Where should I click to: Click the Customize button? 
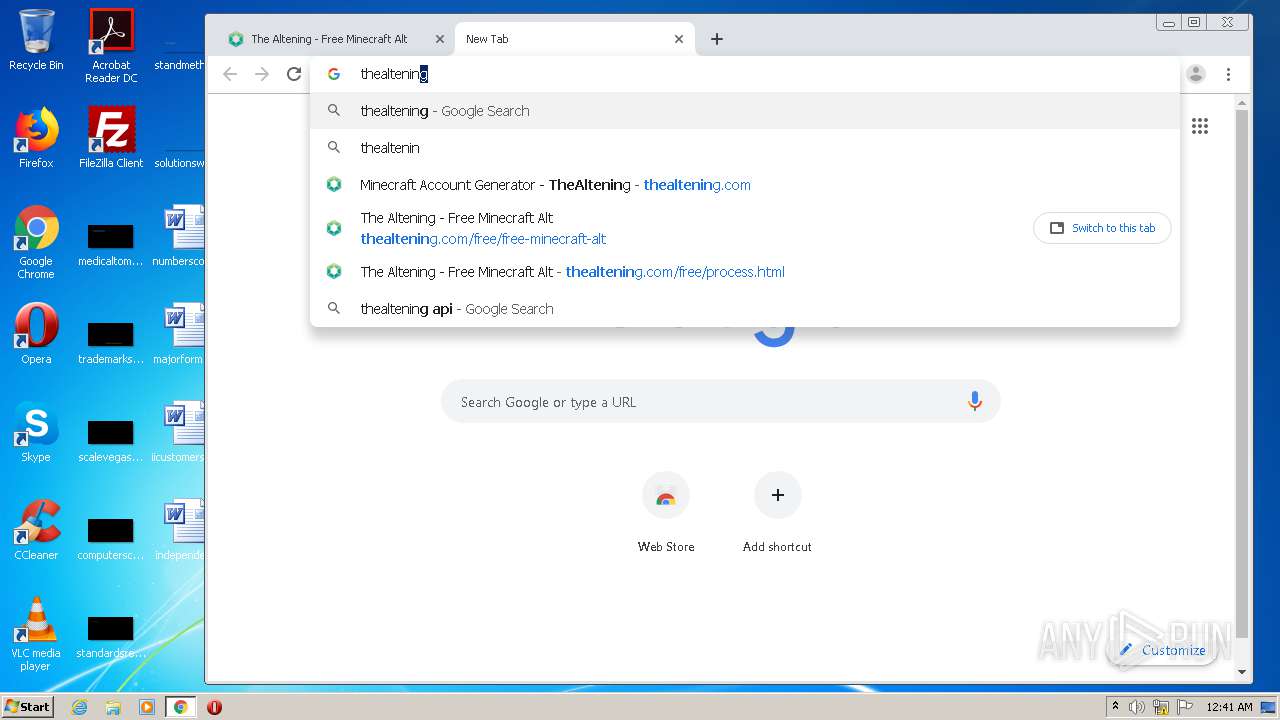pos(1162,650)
